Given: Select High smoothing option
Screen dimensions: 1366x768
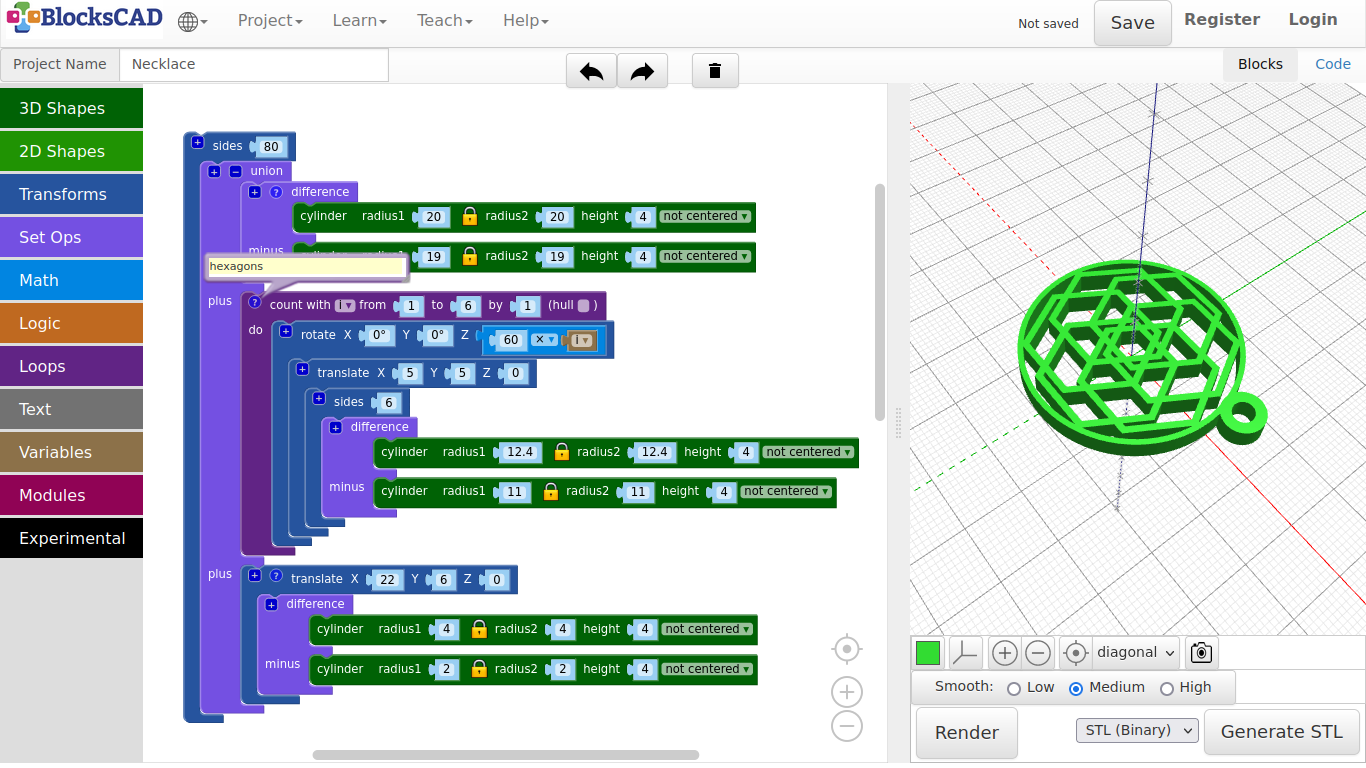Looking at the screenshot, I should 1166,688.
